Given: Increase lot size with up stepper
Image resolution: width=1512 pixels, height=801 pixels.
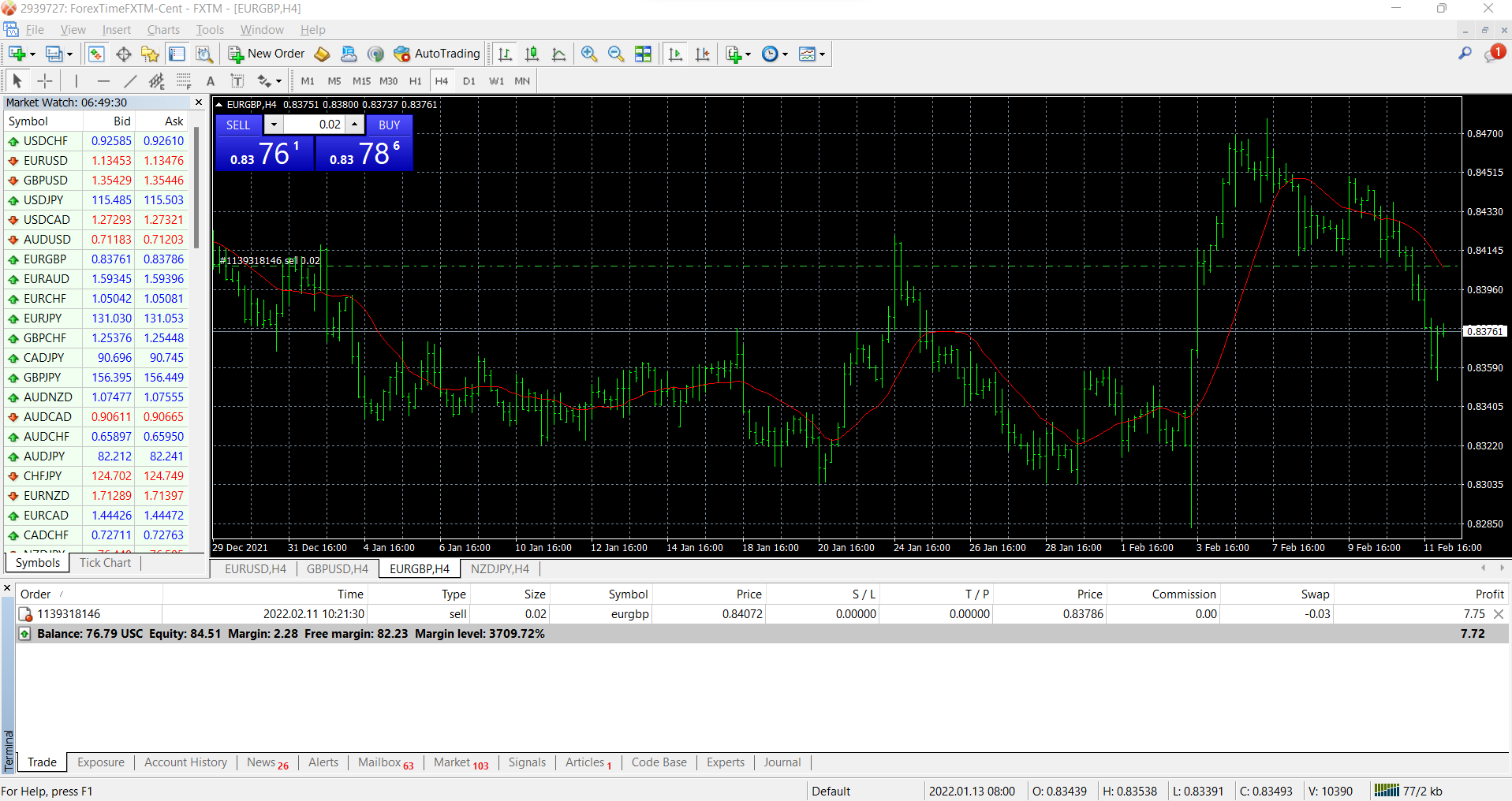Looking at the screenshot, I should [355, 125].
